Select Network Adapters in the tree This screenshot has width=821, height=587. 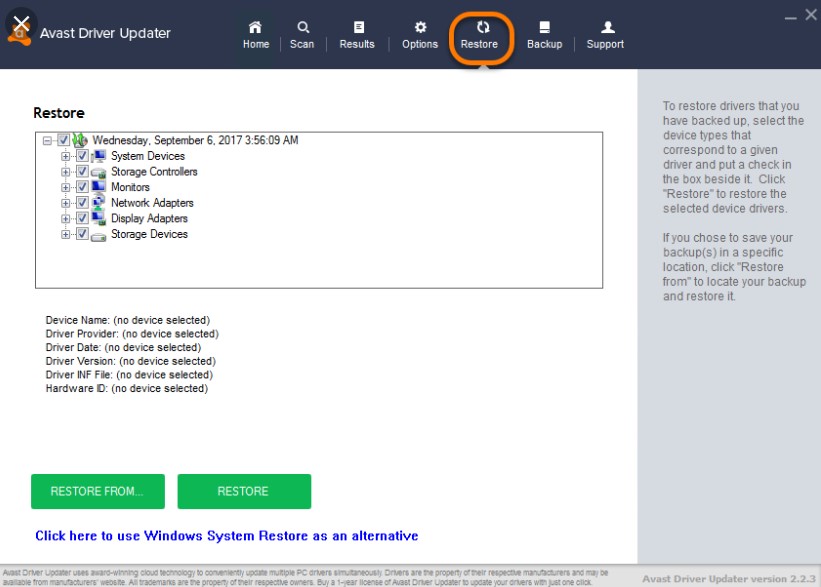click(x=152, y=203)
